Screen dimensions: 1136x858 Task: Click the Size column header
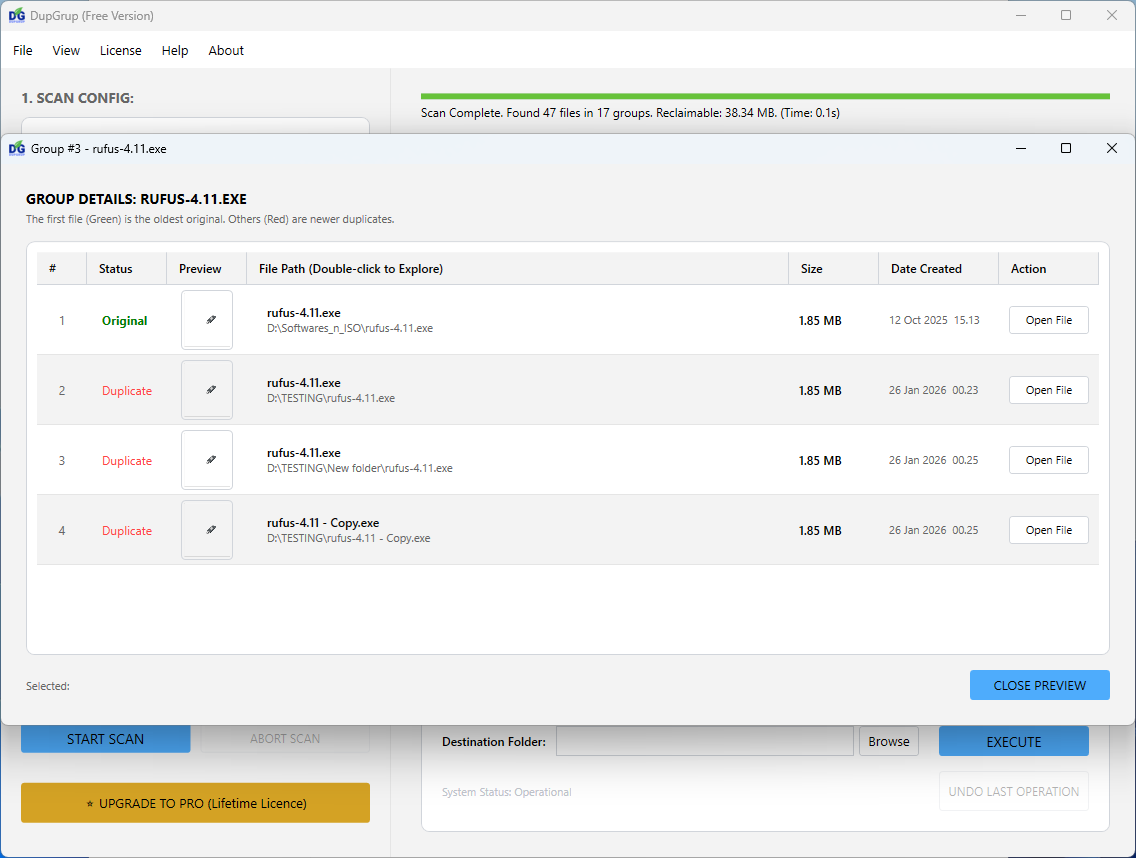tap(812, 268)
